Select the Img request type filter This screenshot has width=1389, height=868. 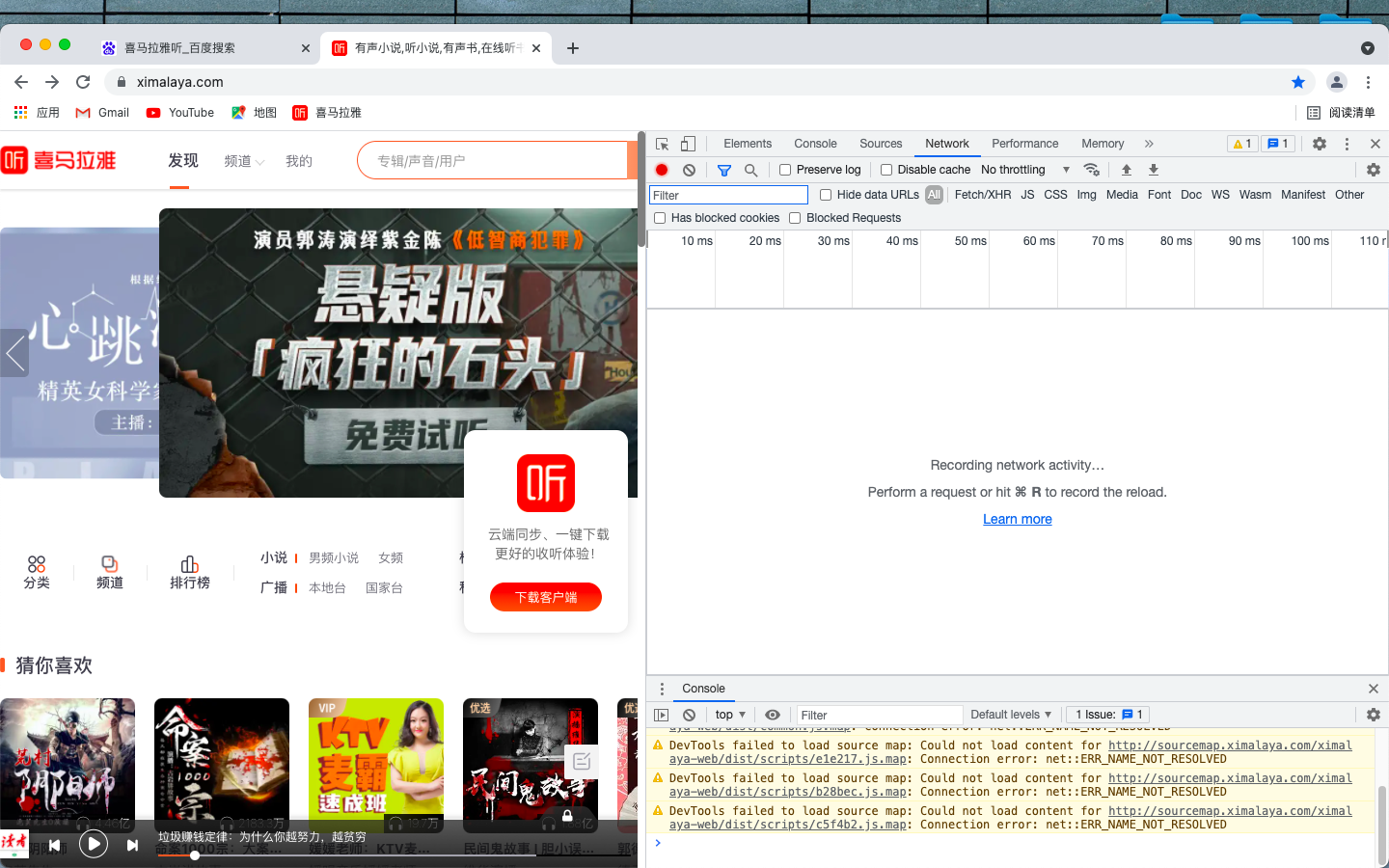tap(1086, 195)
